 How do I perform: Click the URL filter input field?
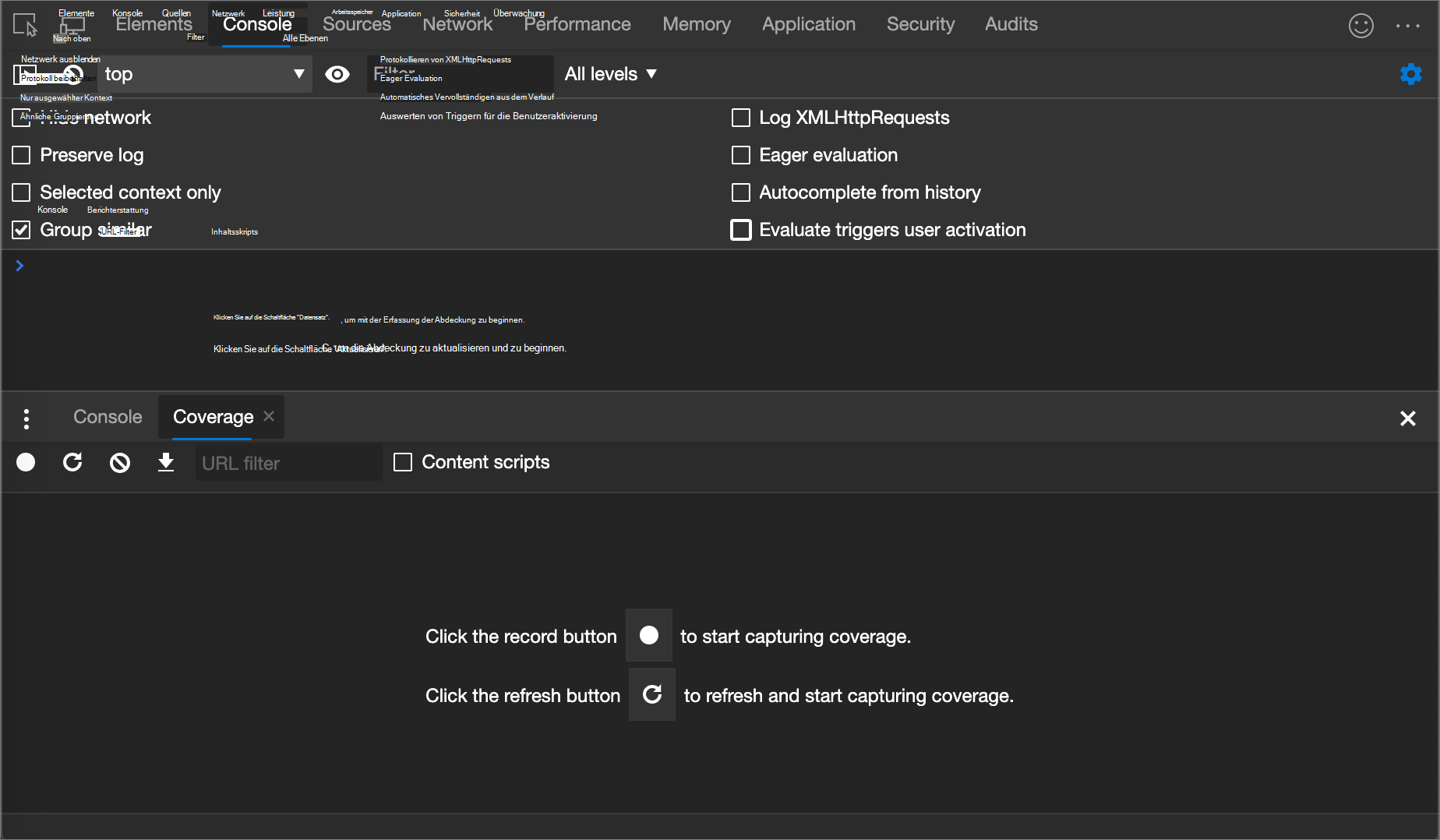click(288, 463)
